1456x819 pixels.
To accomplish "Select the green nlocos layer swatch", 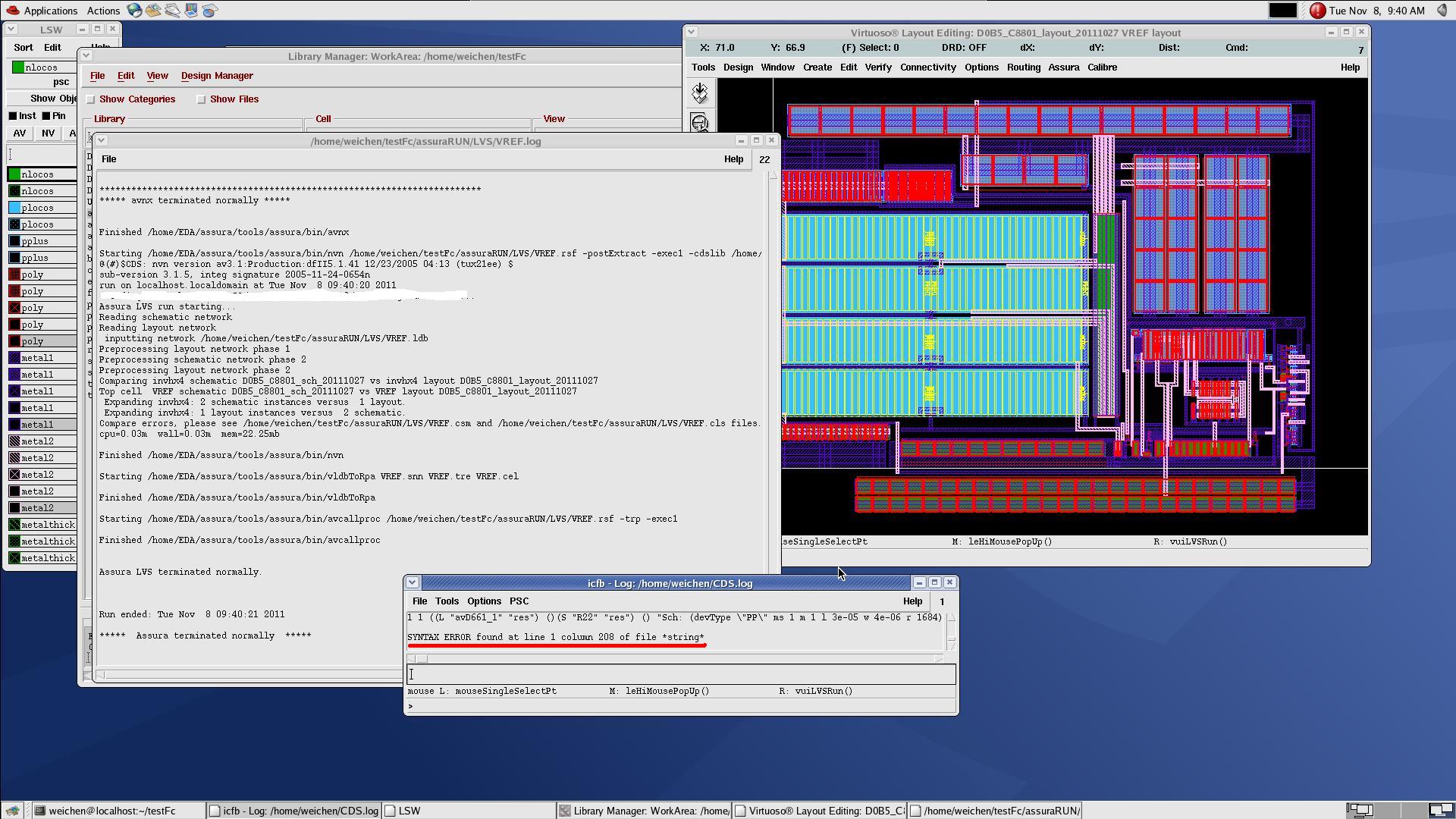I will tap(15, 174).
